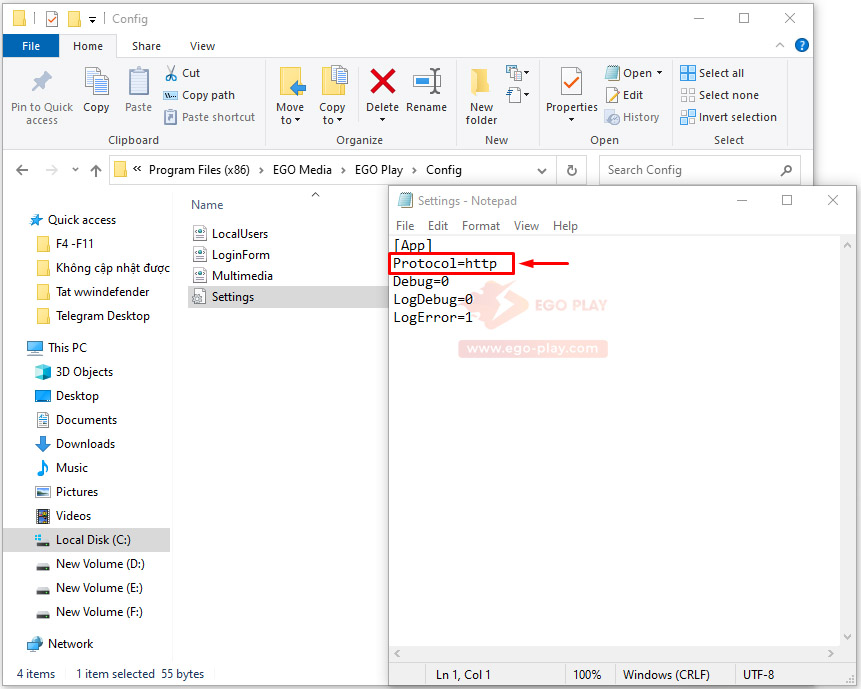Viewport: 861px width, 689px height.
Task: Select Local Disk (C:)
Action: click(86, 540)
